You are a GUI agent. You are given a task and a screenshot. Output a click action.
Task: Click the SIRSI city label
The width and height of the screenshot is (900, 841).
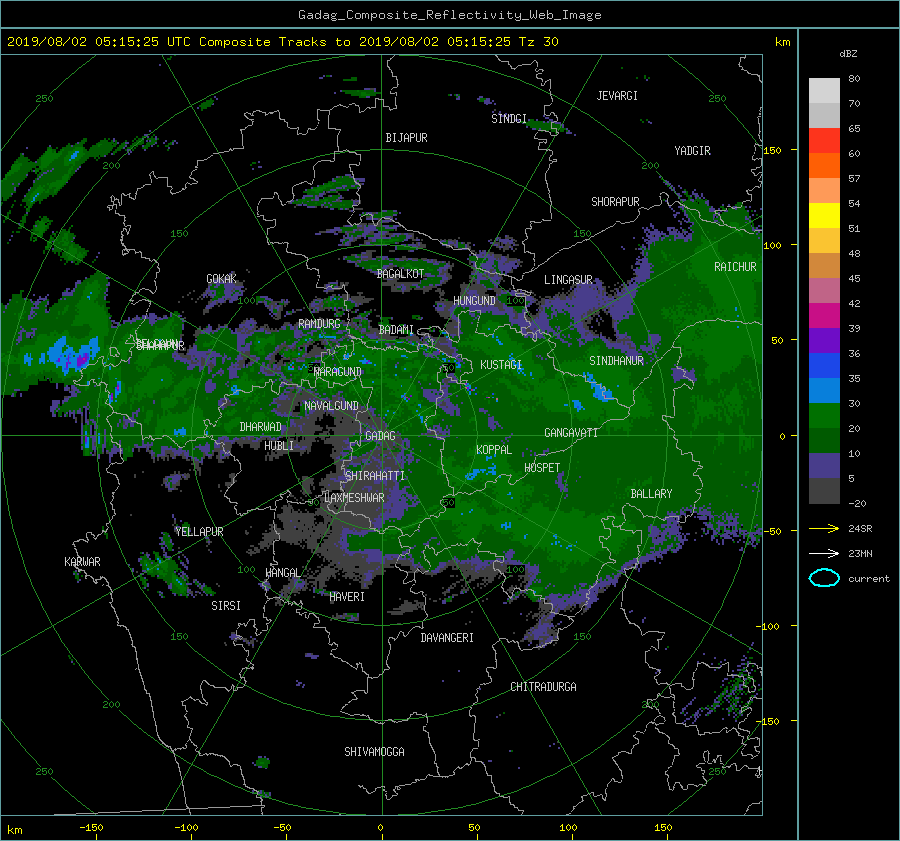pyautogui.click(x=226, y=606)
